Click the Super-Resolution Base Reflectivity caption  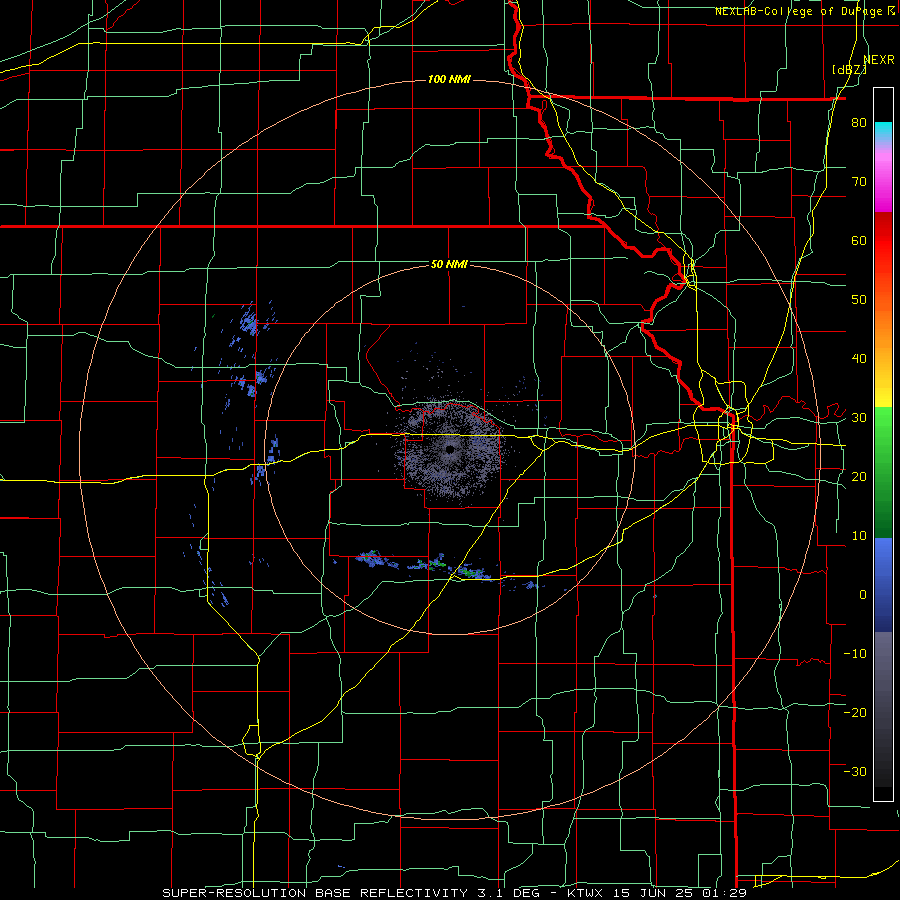pos(455,893)
